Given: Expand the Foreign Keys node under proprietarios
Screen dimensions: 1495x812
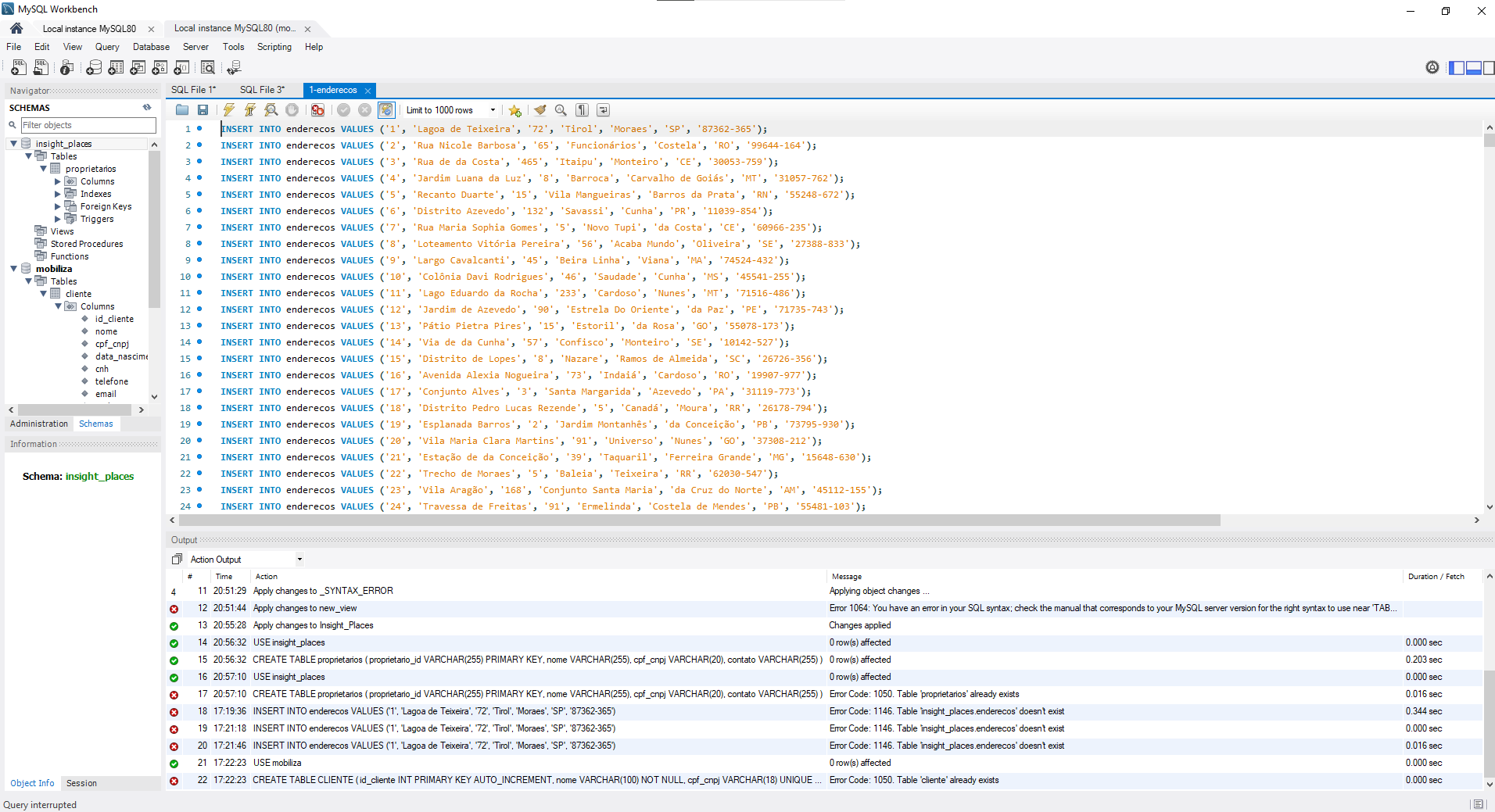Looking at the screenshot, I should 58,206.
